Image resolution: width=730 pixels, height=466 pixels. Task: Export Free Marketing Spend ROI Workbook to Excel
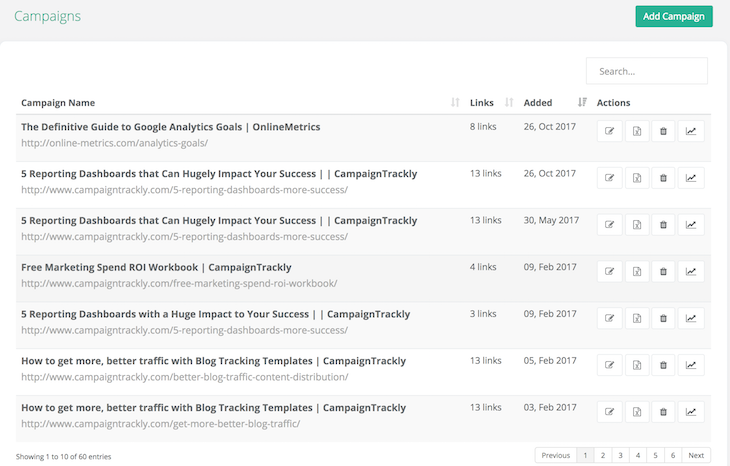(x=637, y=271)
